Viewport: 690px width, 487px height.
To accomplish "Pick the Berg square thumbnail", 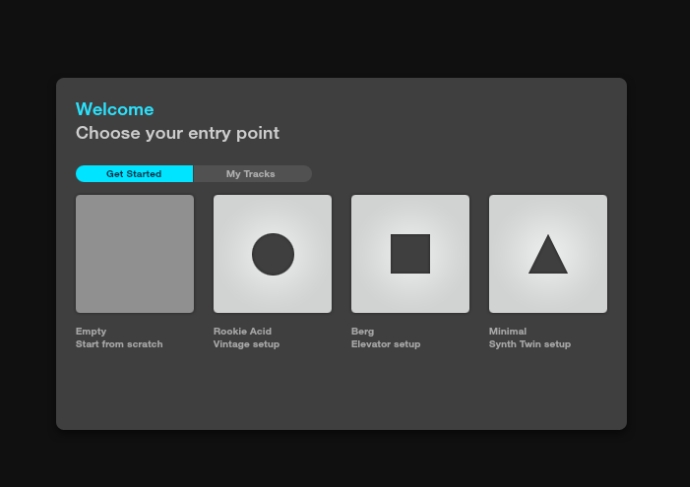I will coord(410,254).
